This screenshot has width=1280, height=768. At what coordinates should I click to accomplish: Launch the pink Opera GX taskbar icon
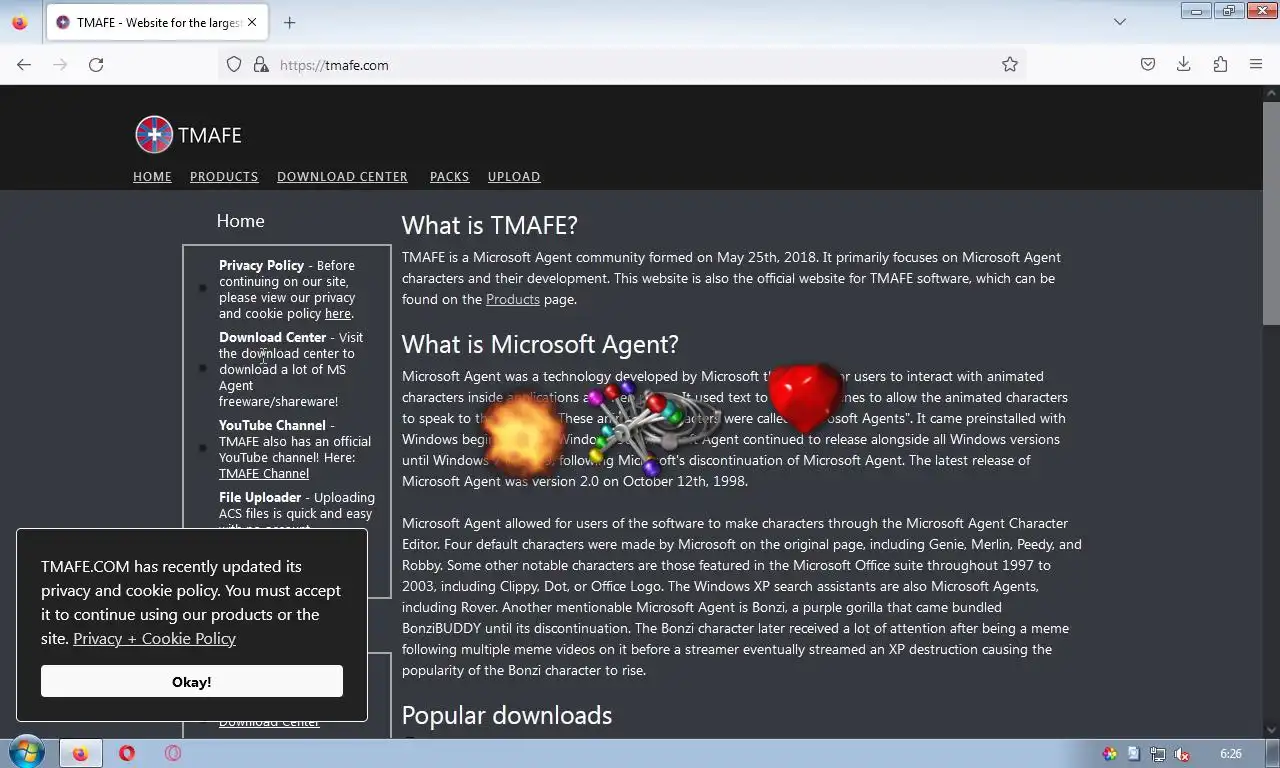(173, 753)
